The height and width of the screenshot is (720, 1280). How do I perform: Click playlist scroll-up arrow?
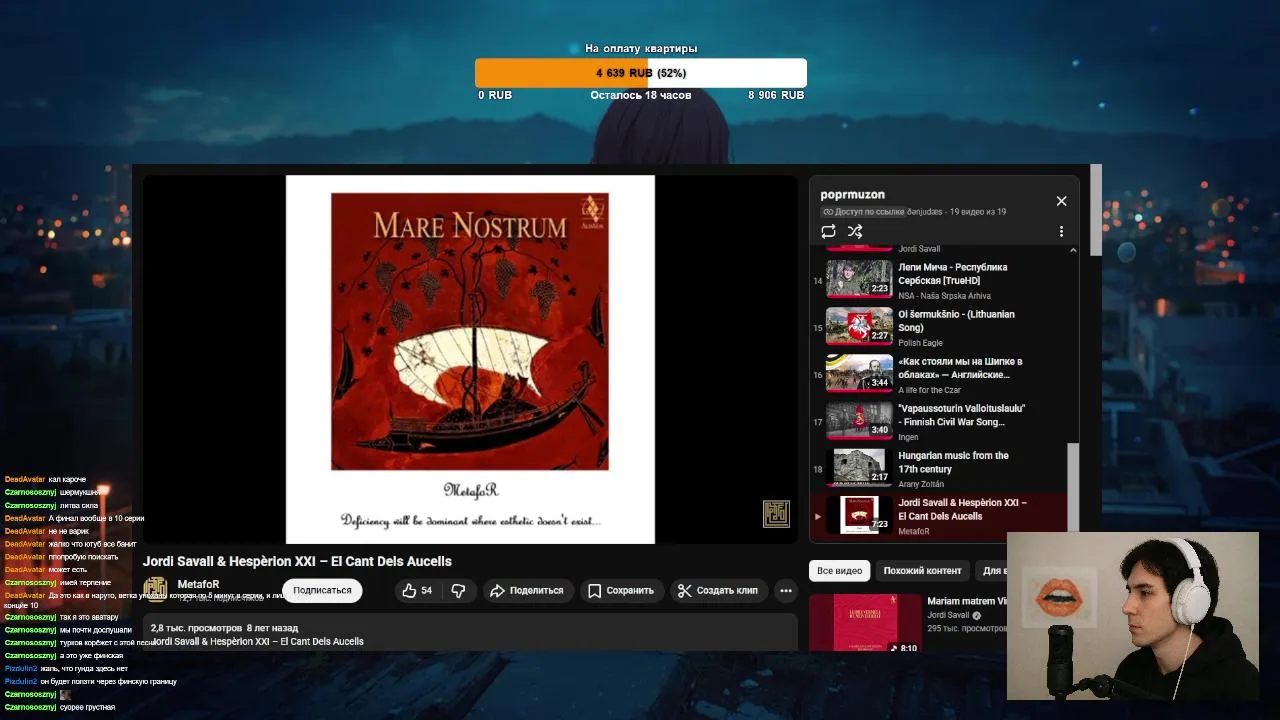pyautogui.click(x=1073, y=250)
